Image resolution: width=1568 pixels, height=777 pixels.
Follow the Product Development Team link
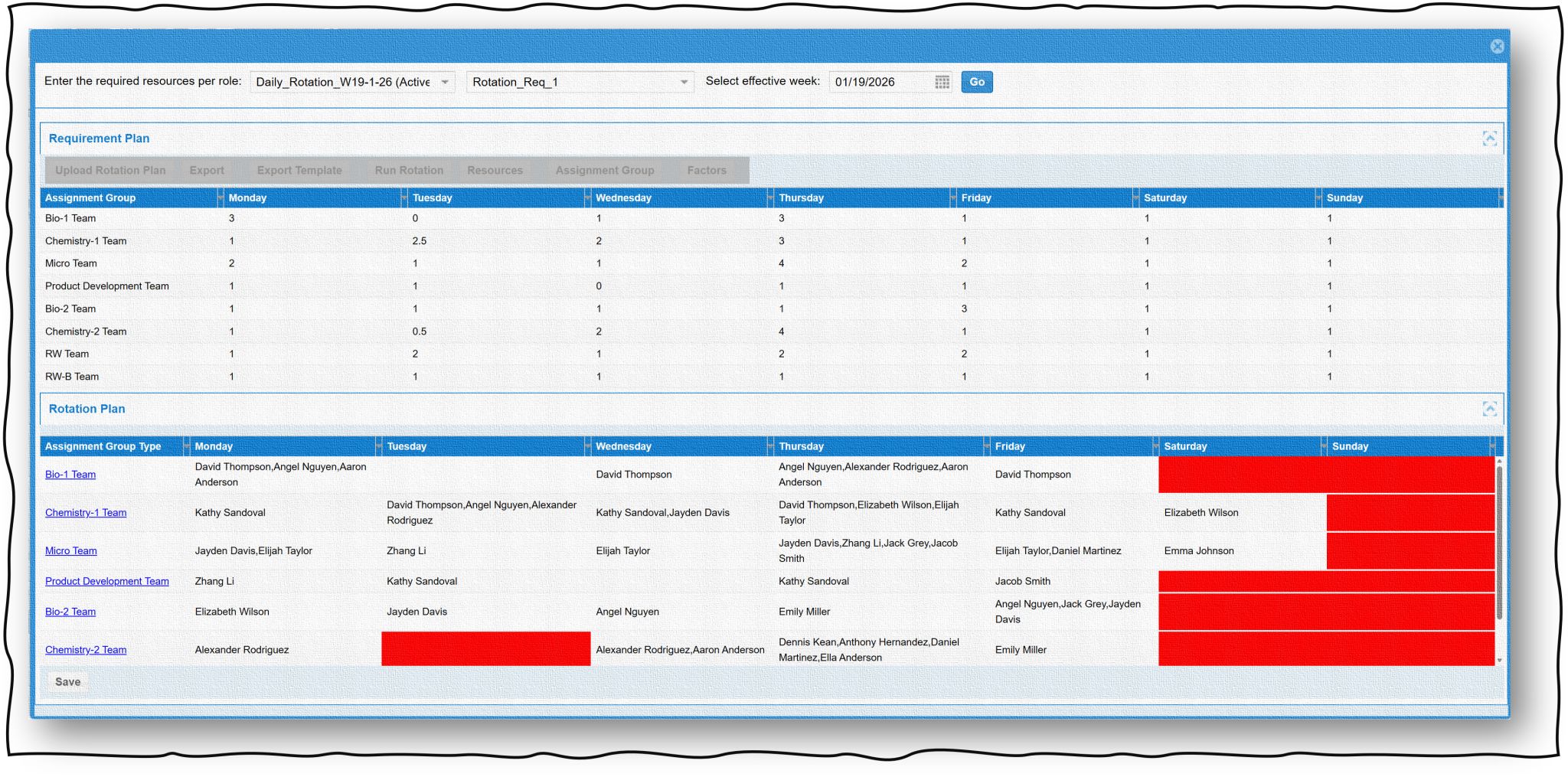click(107, 582)
